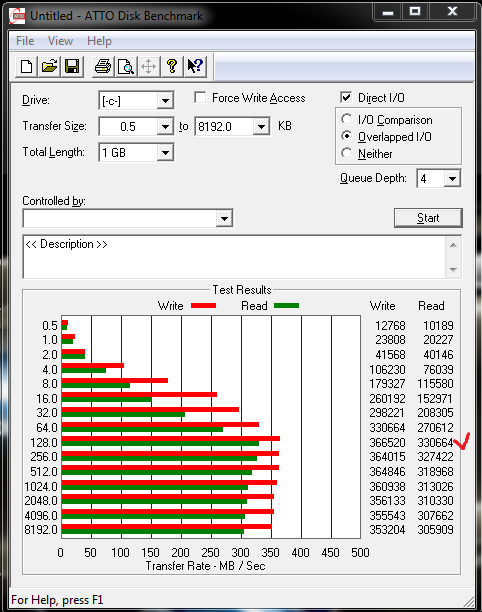Close the ATTO Disk Benchmark window
The height and width of the screenshot is (612, 482).
452,11
